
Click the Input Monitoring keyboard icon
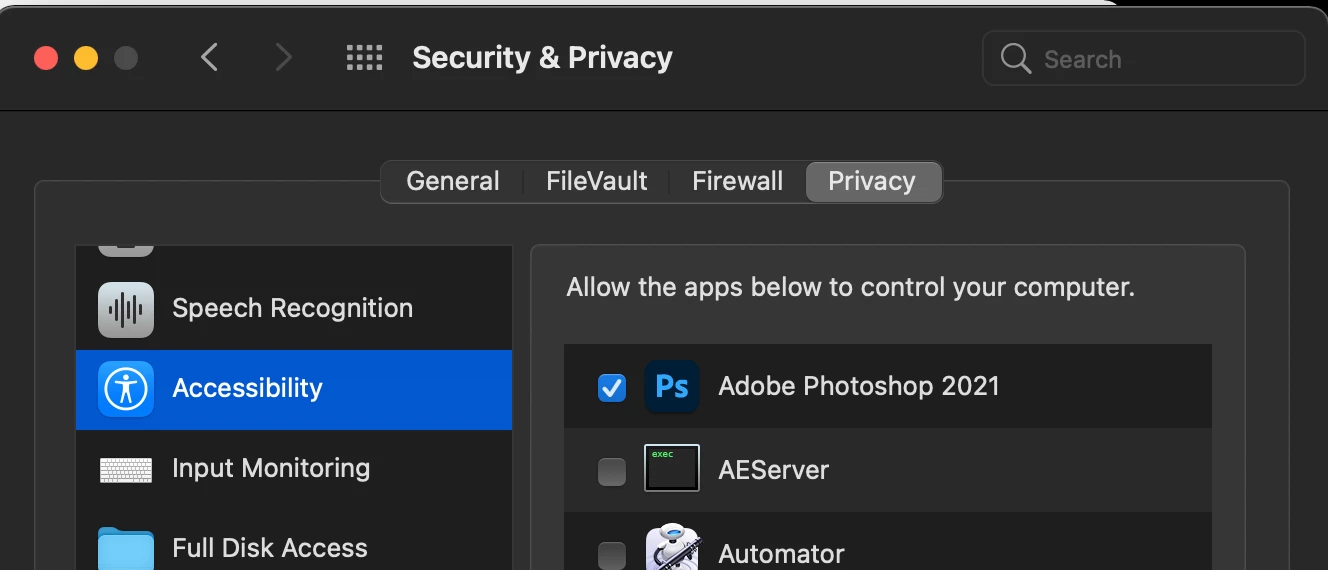click(126, 469)
